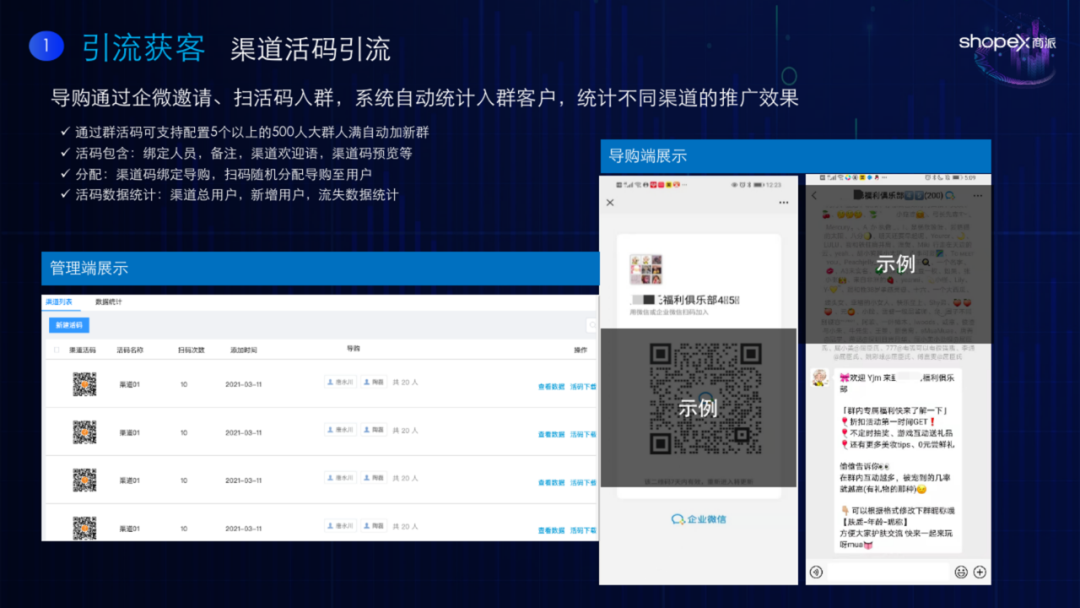Screen dimensions: 1080x608
Task: Click the 引流获客 heading
Action: pos(143,48)
